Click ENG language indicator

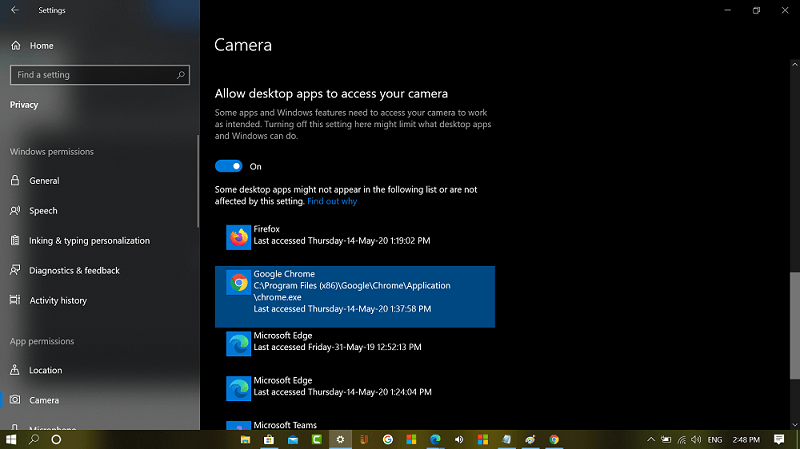click(715, 439)
